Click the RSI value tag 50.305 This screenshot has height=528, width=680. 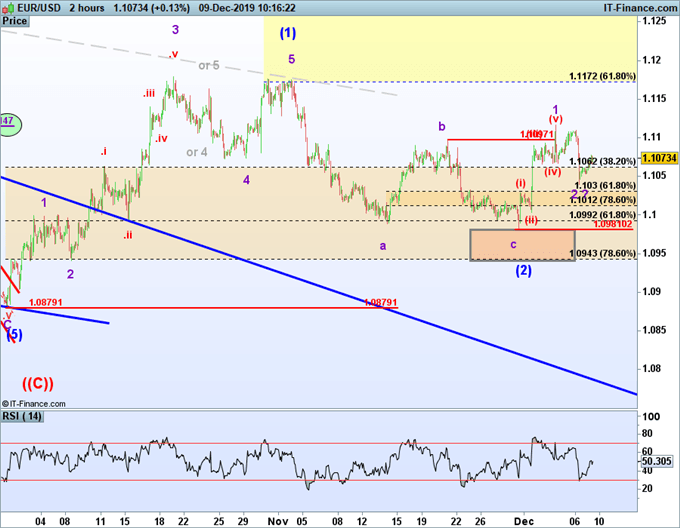pyautogui.click(x=658, y=462)
